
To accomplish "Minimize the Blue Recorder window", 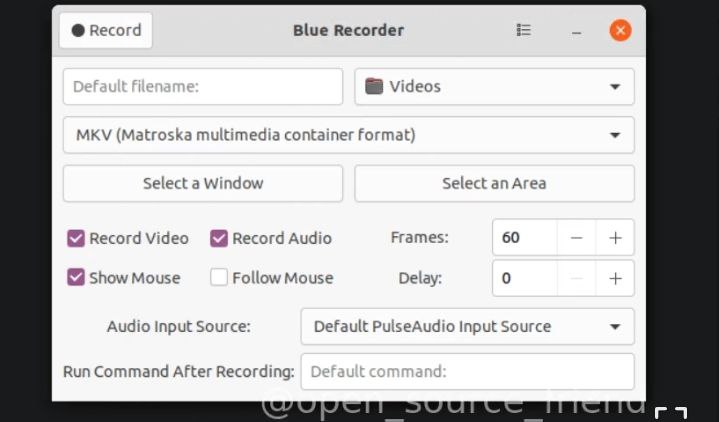I will (x=577, y=31).
